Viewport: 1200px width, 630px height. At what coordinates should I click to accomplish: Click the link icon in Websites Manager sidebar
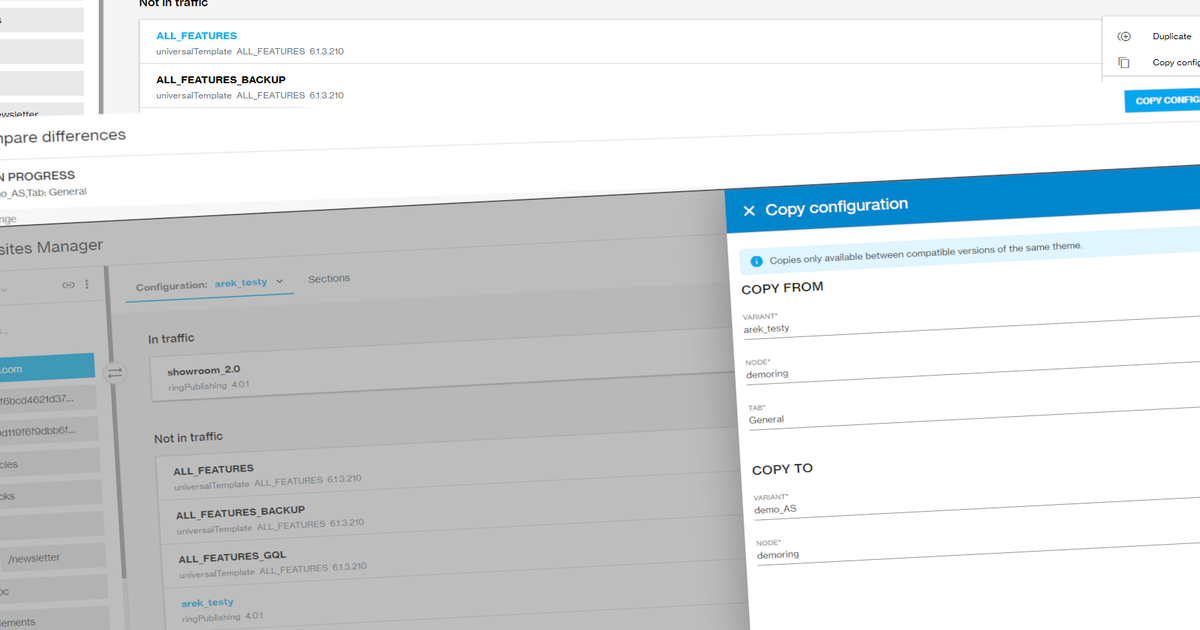[x=68, y=285]
